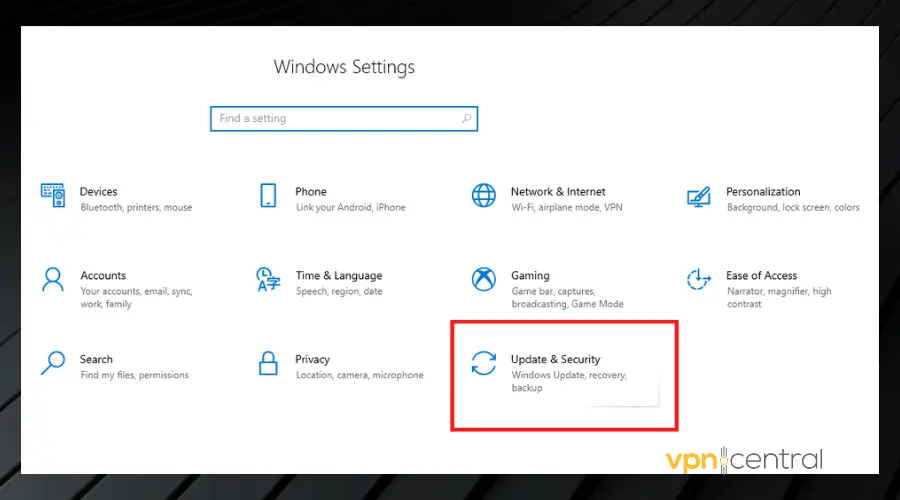Open Time & Language settings label

click(339, 276)
